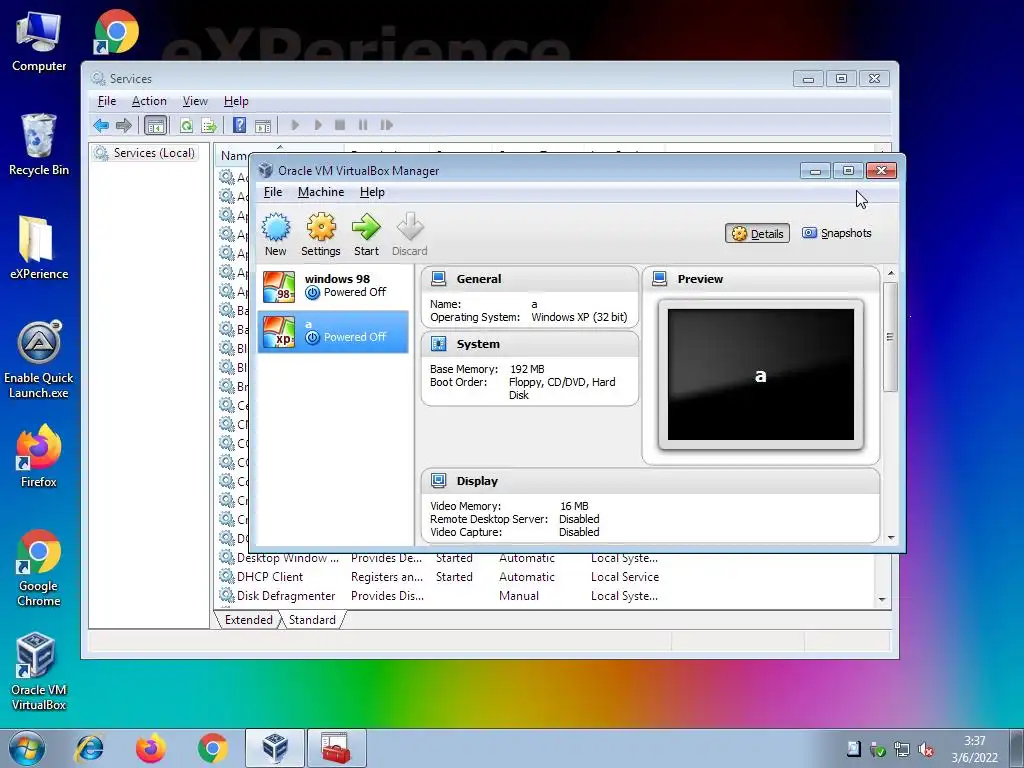Open the Services window View menu

(x=195, y=101)
